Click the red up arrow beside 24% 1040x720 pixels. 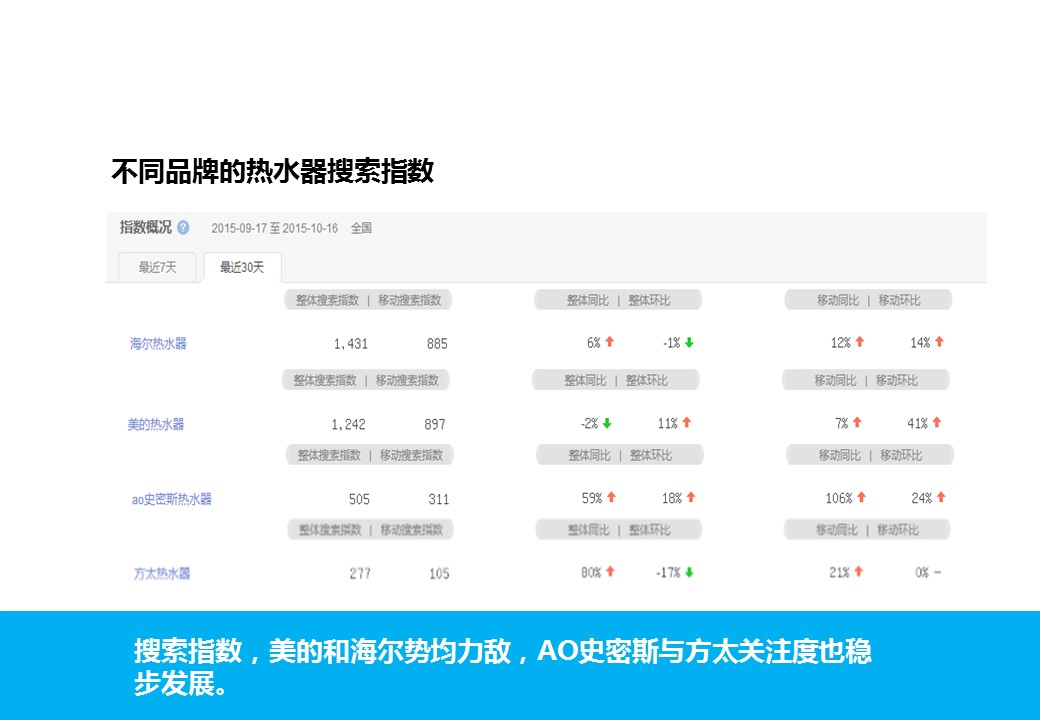coord(941,497)
